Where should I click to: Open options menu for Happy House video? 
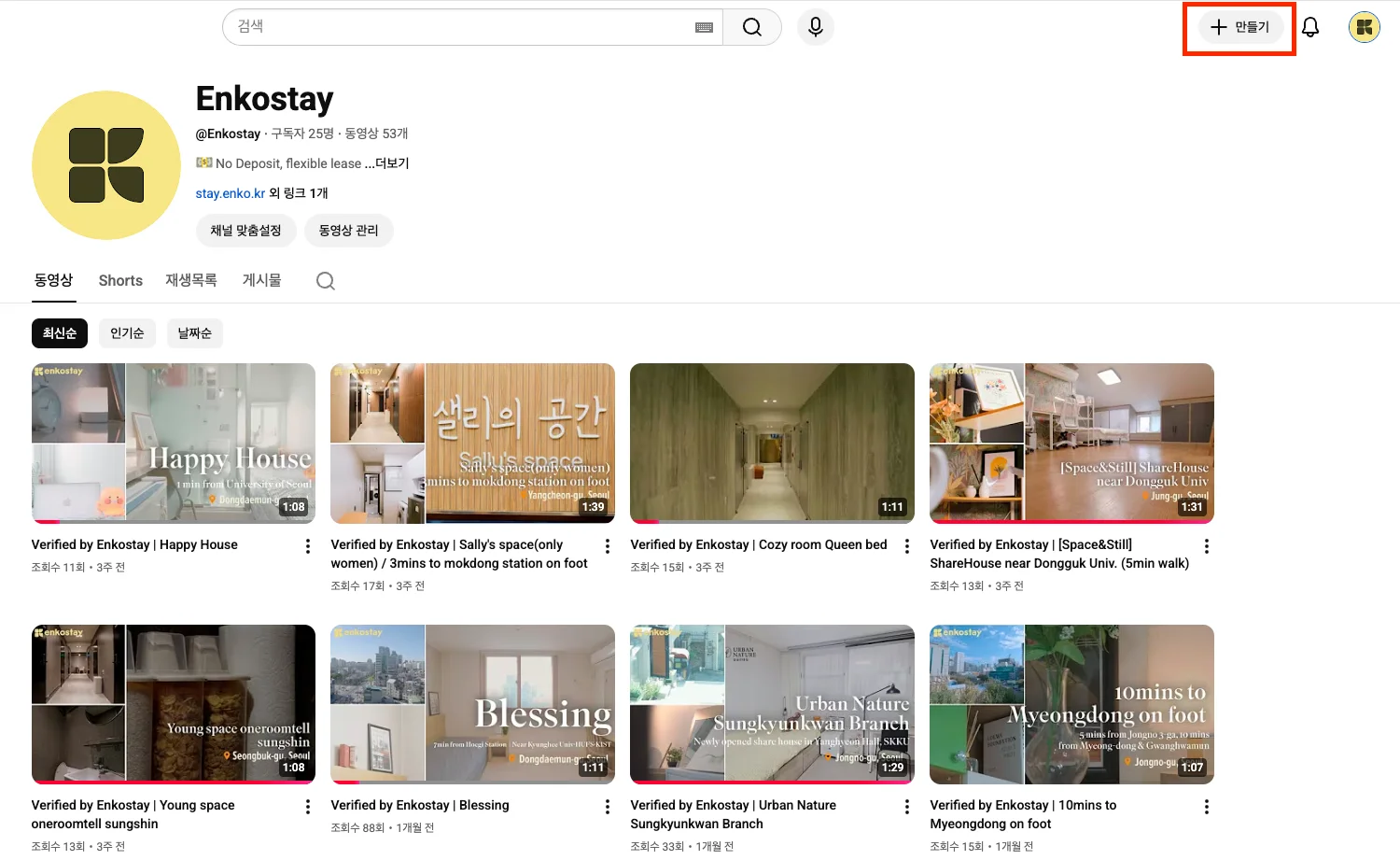point(308,546)
